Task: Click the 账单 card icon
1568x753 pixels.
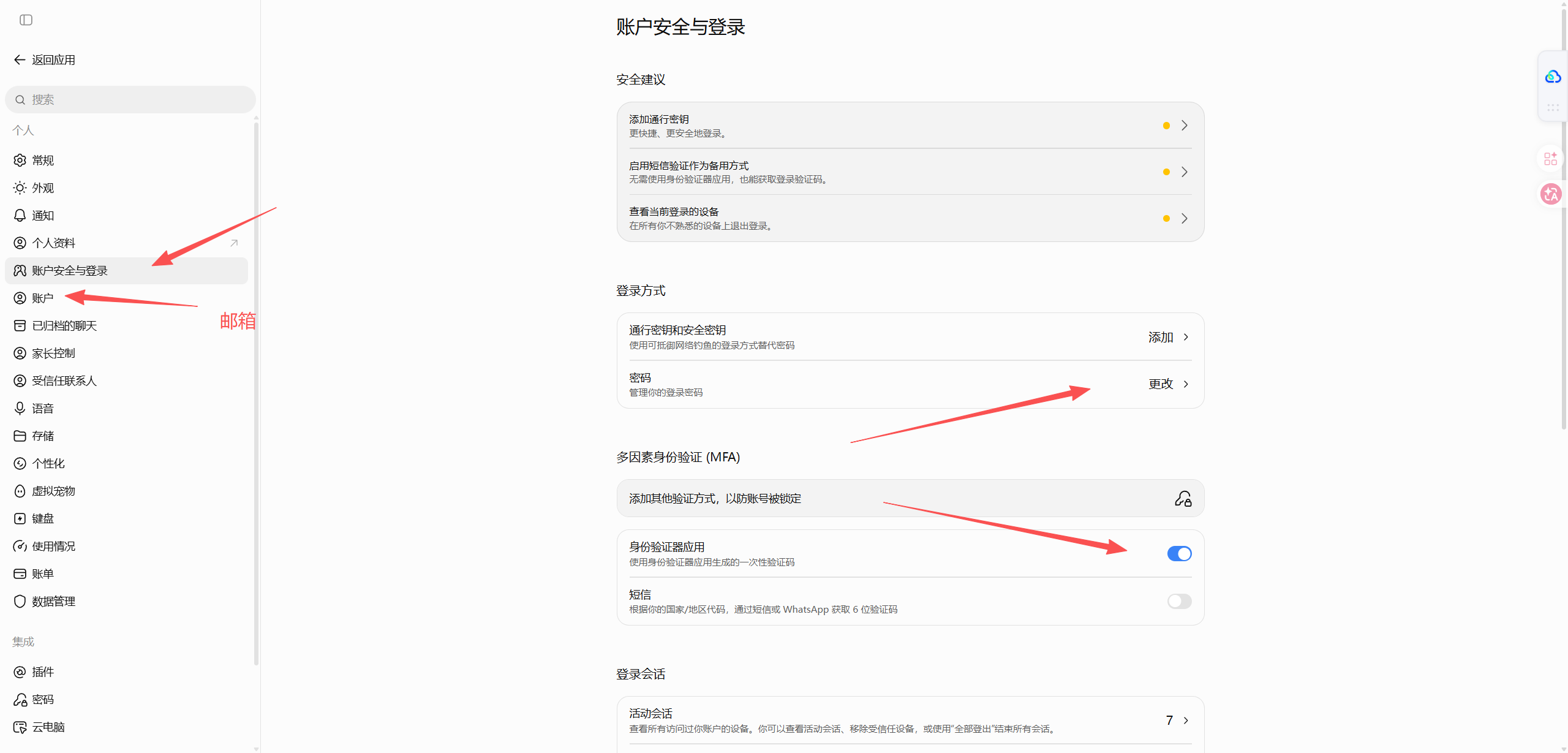Action: [20, 574]
